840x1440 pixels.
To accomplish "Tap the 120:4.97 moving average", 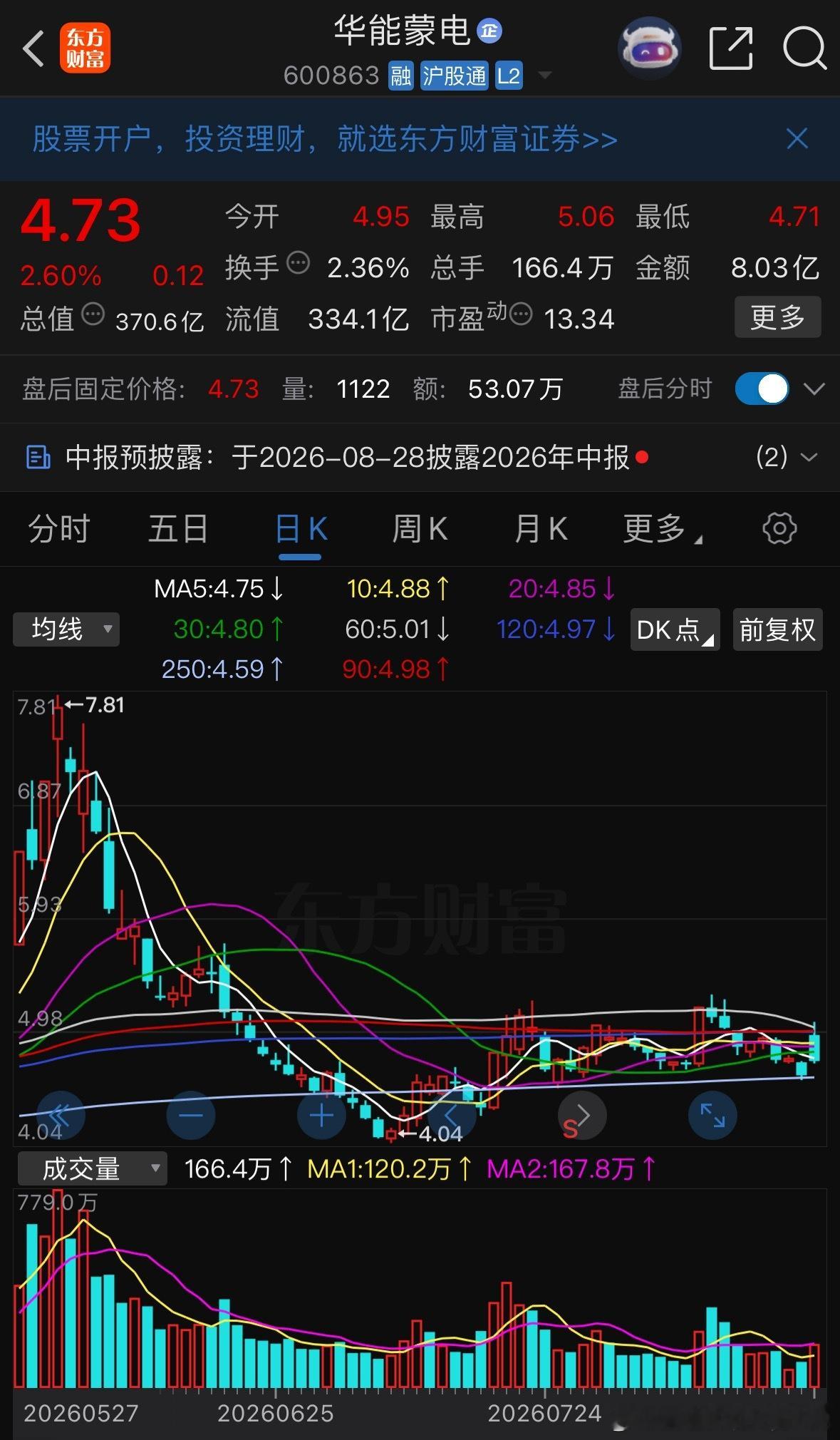I will point(556,629).
